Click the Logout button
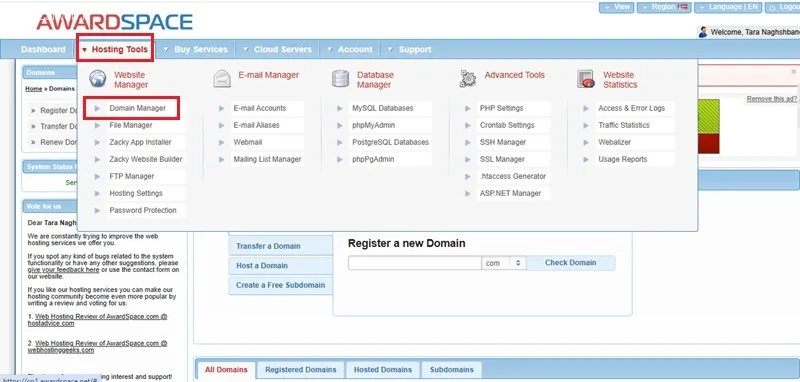The height and width of the screenshot is (382, 800). pyautogui.click(x=784, y=7)
